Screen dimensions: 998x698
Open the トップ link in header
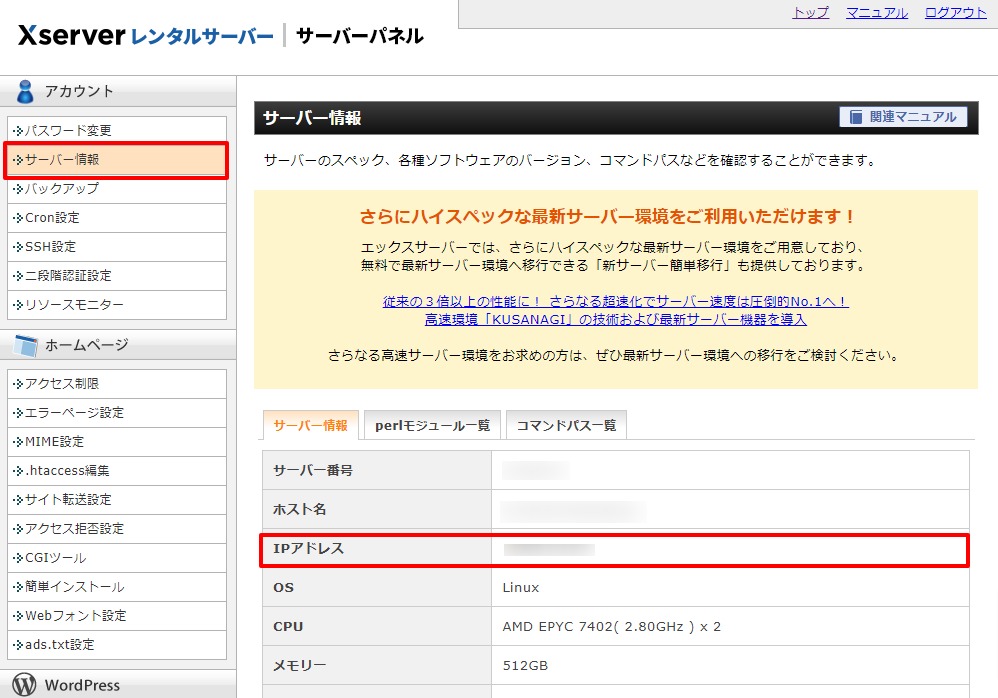coord(810,13)
